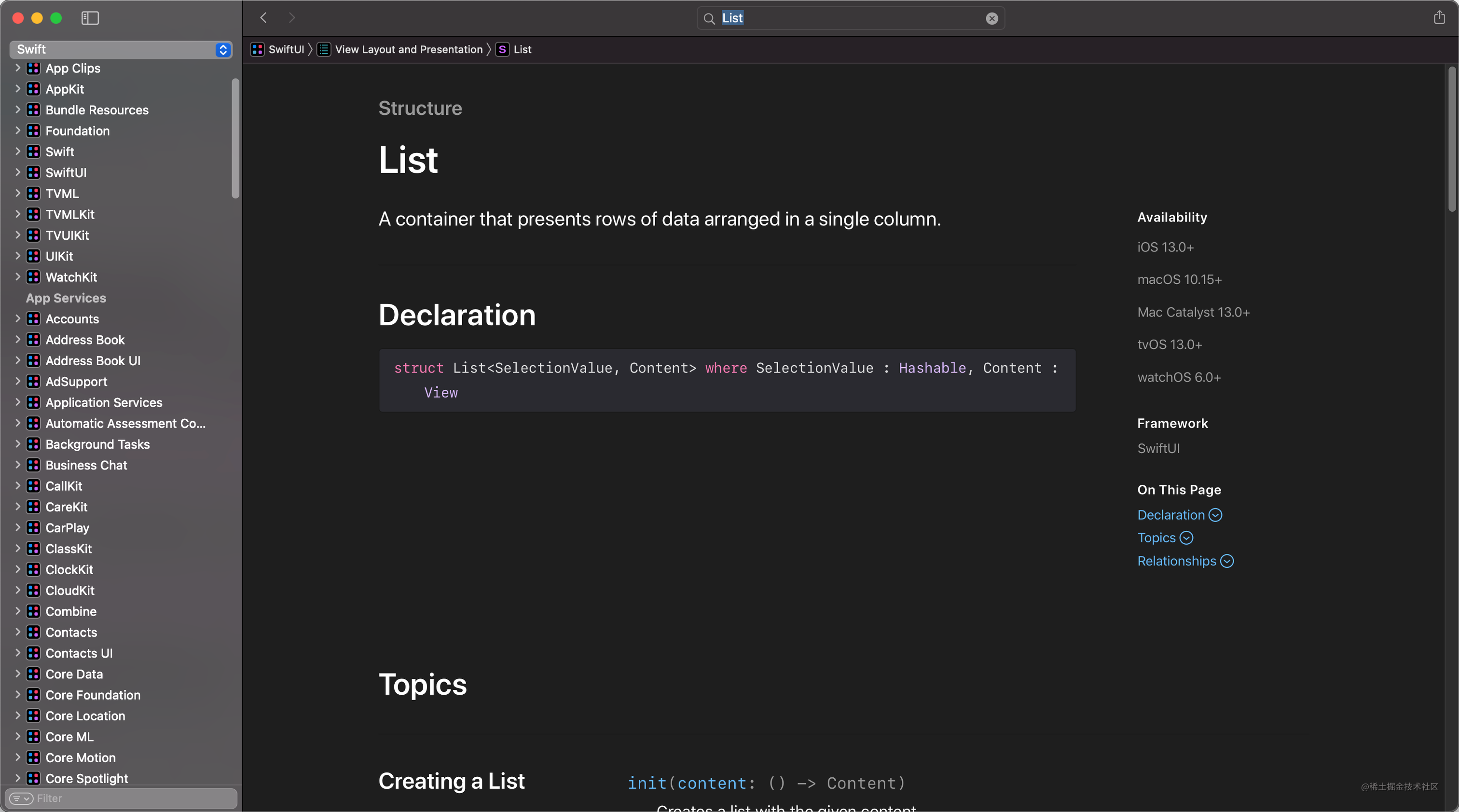The height and width of the screenshot is (812, 1459).
Task: Go back with the left arrow
Action: (263, 17)
